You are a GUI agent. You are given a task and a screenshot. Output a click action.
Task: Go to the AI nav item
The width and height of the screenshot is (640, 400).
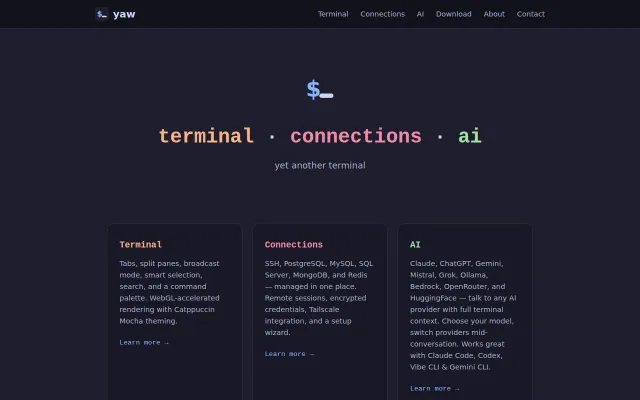[420, 14]
